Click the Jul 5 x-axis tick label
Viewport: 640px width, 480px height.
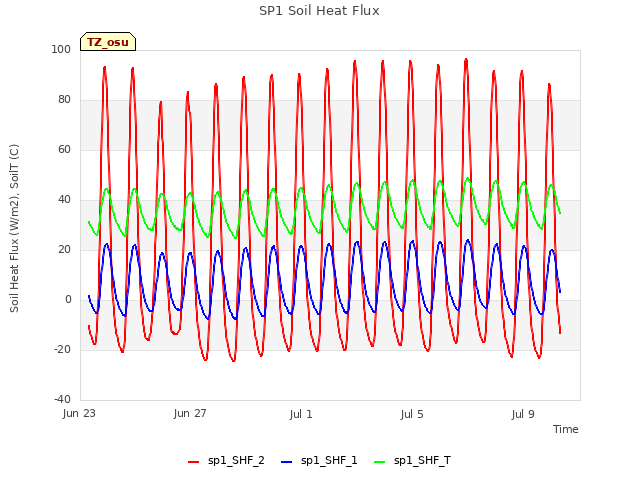(x=412, y=414)
